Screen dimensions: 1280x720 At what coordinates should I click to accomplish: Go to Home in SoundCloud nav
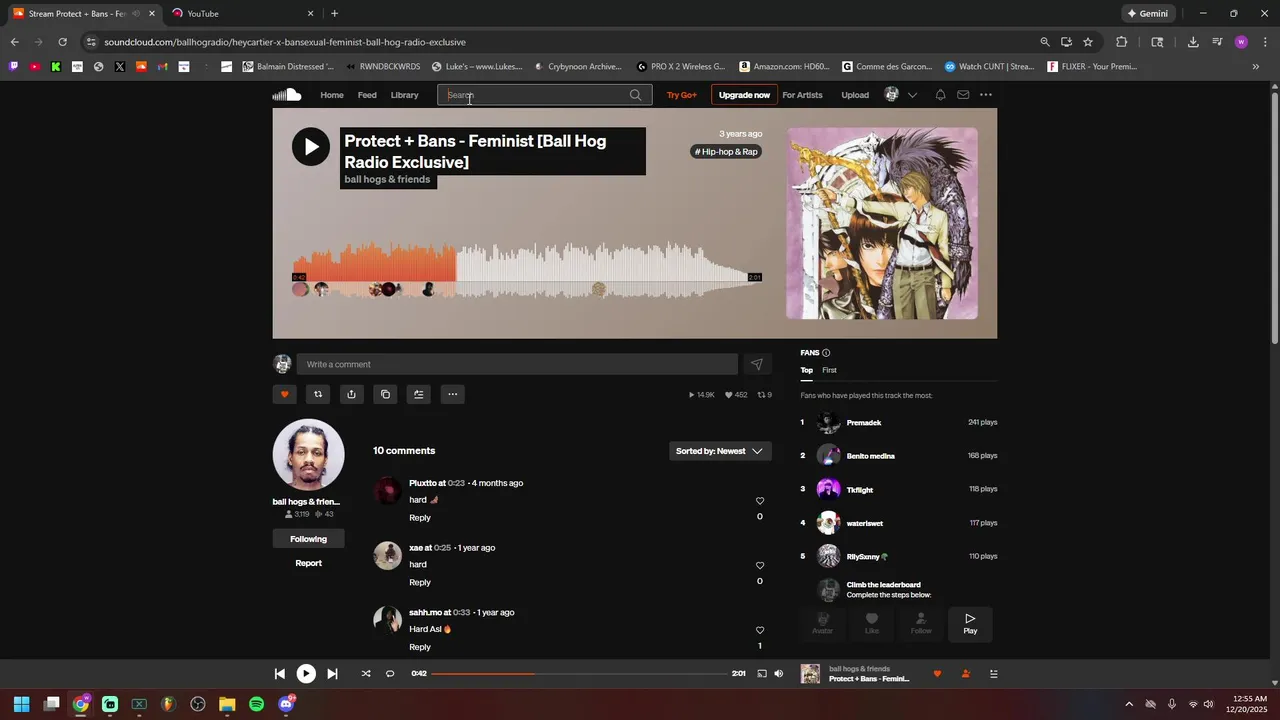pos(332,95)
